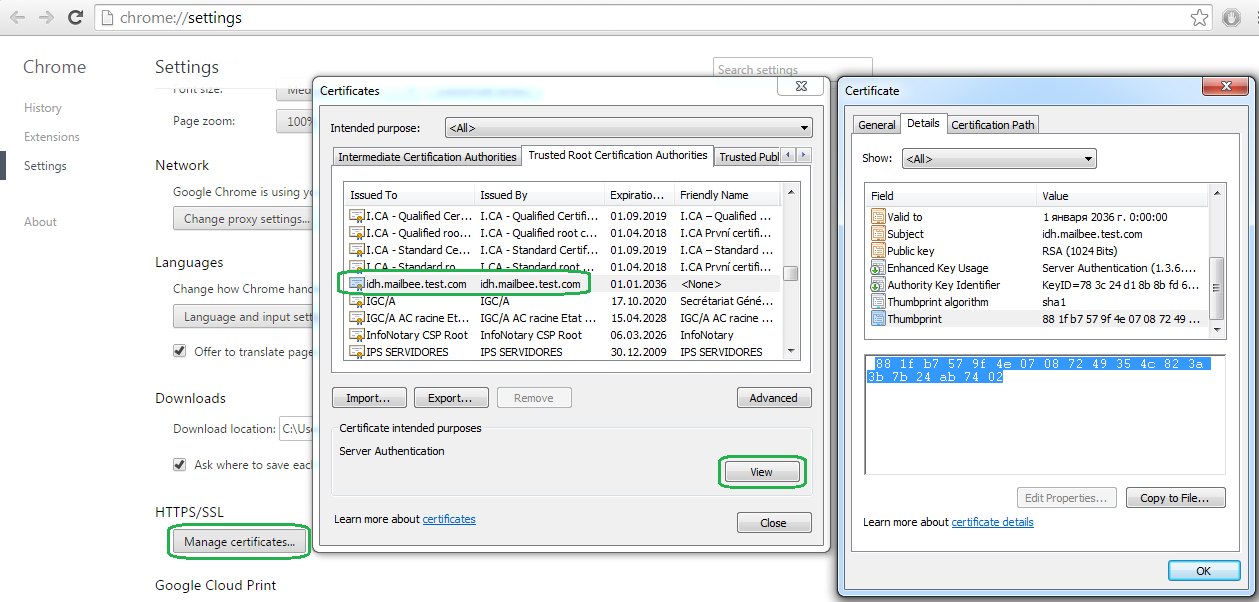Click Copy to File... button
Viewport: 1259px width, 602px height.
(x=1175, y=498)
